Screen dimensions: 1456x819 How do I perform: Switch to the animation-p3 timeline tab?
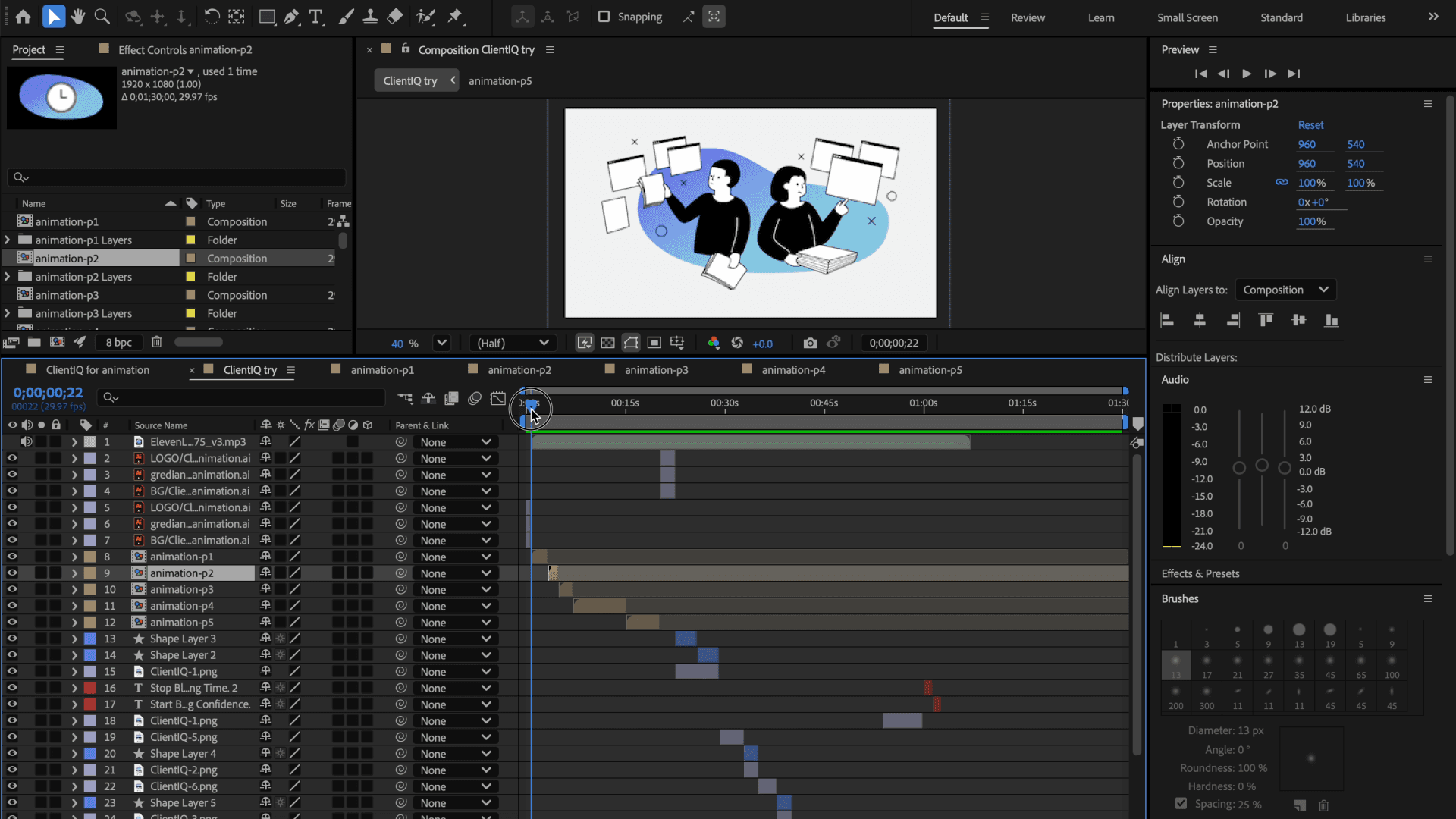click(x=656, y=370)
